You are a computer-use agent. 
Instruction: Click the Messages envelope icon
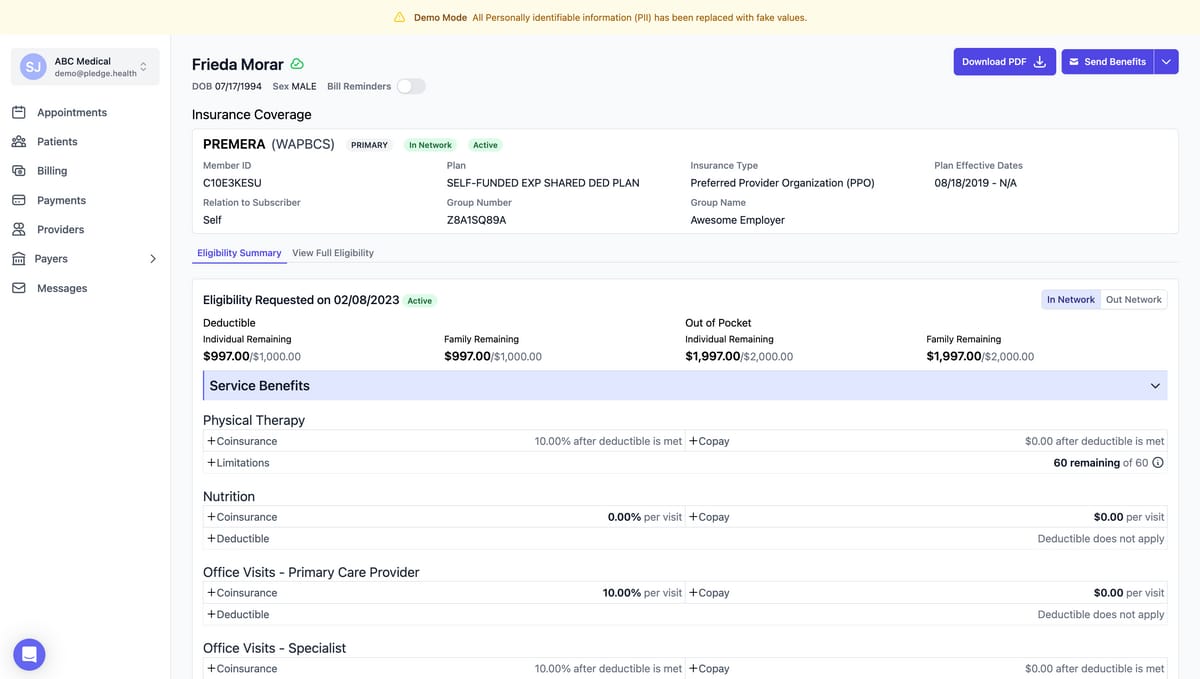pyautogui.click(x=19, y=288)
